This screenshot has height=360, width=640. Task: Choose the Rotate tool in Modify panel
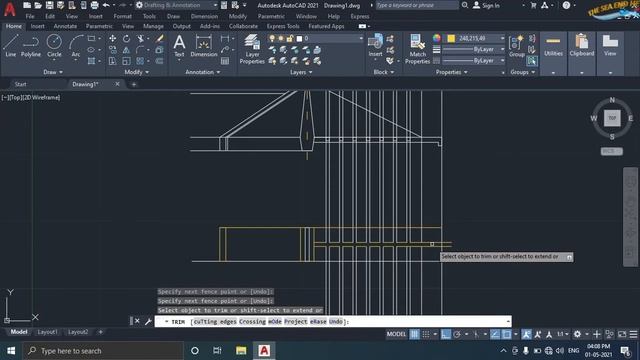coord(127,38)
